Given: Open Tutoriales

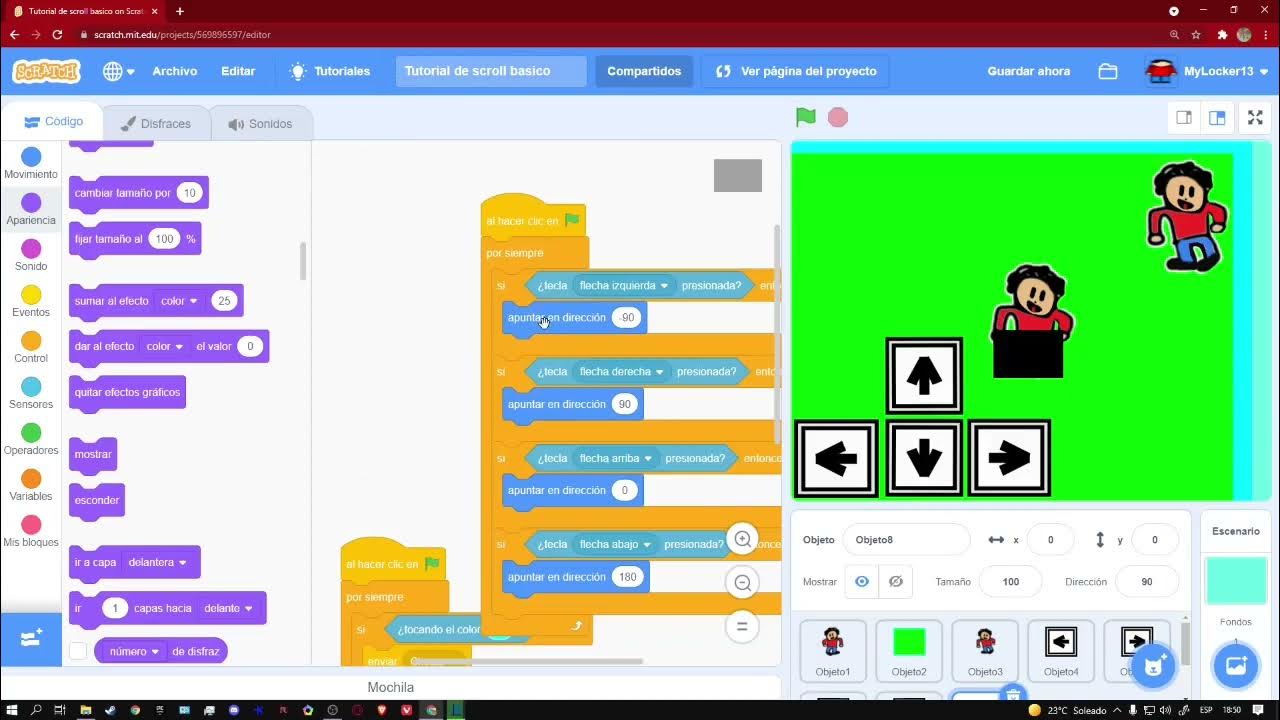Looking at the screenshot, I should pyautogui.click(x=330, y=71).
